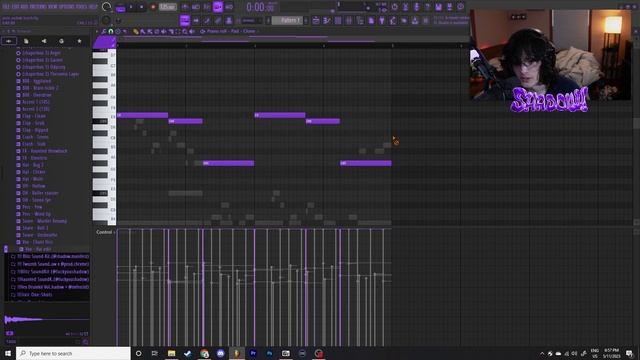
Task: Open File Explorer from the taskbar
Action: 171,353
